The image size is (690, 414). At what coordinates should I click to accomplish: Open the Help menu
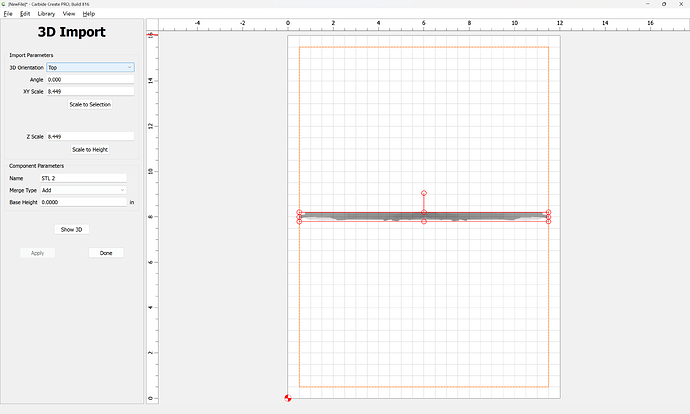coord(88,14)
